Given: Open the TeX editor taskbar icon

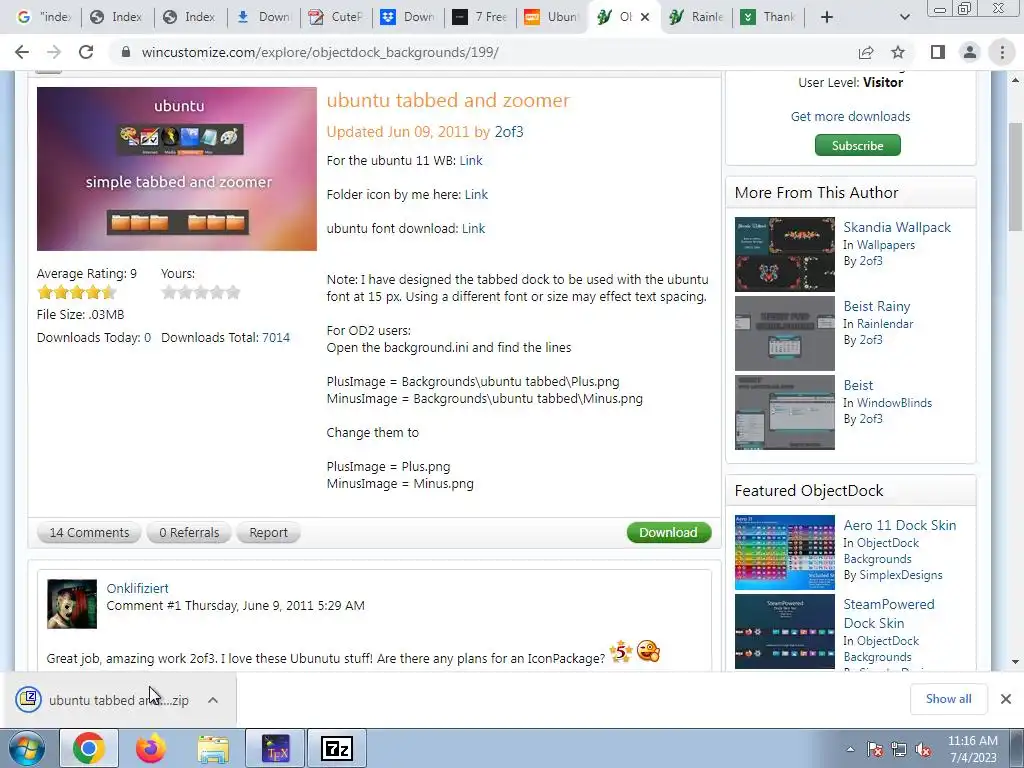Looking at the screenshot, I should coord(275,748).
